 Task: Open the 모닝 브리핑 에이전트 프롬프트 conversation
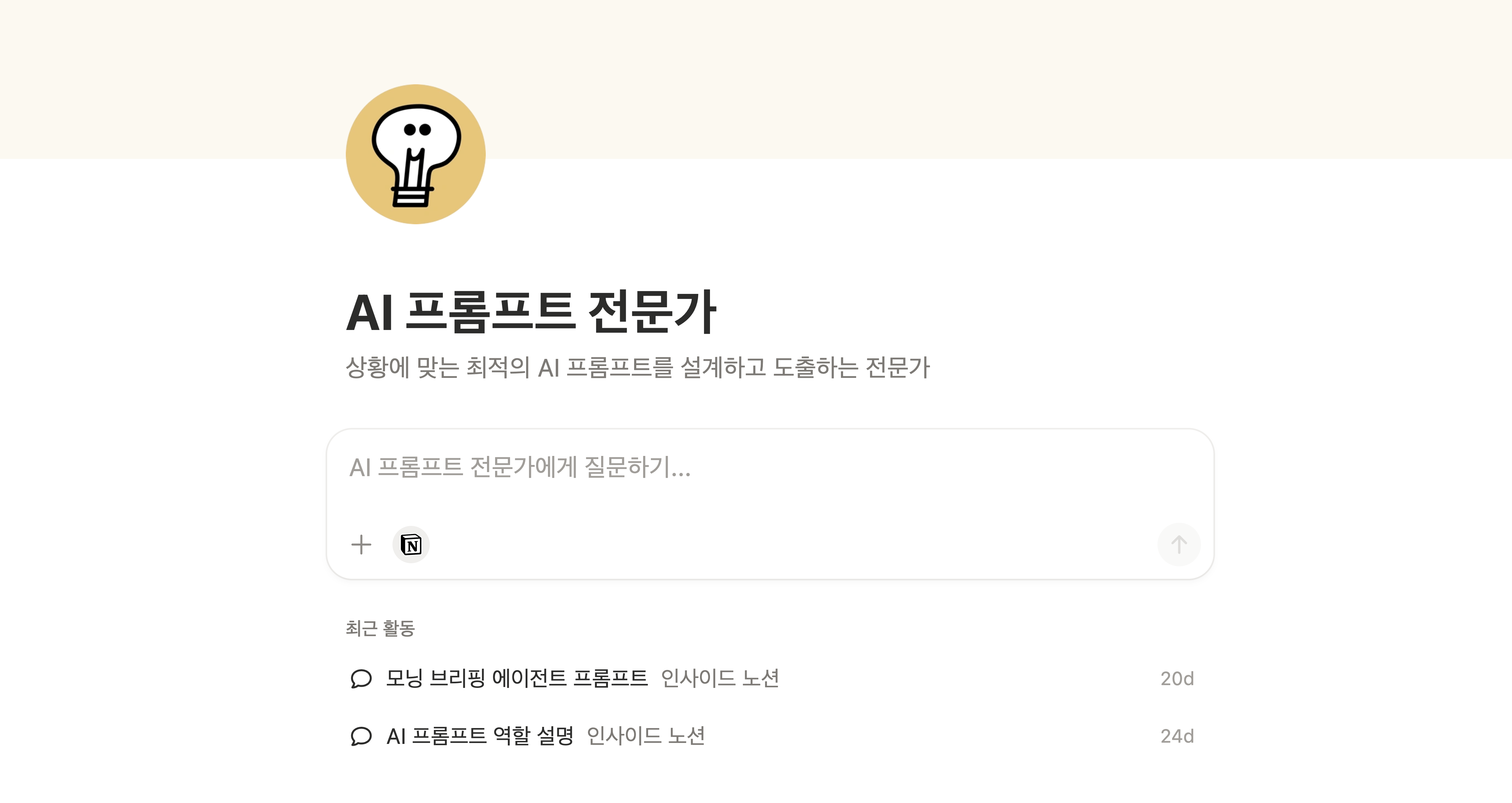(517, 678)
